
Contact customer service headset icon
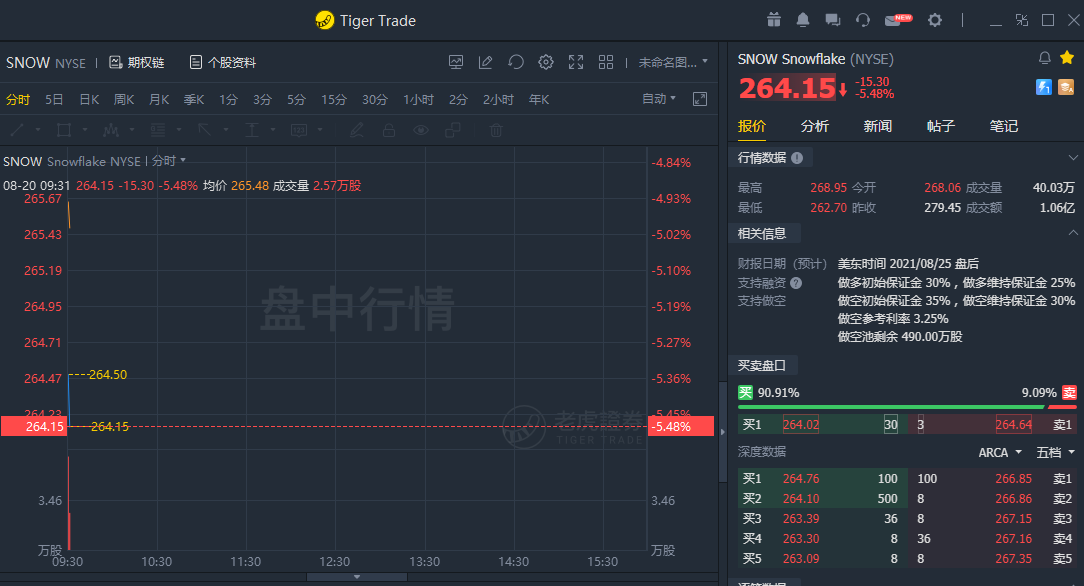[863, 20]
